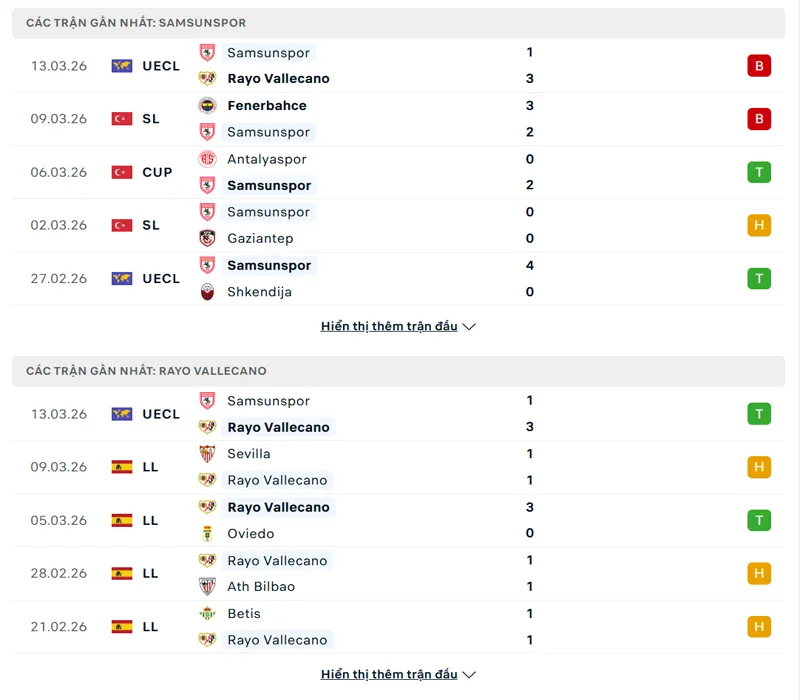
Task: Expand more matches under Rayo Vallecano section
Action: click(398, 674)
